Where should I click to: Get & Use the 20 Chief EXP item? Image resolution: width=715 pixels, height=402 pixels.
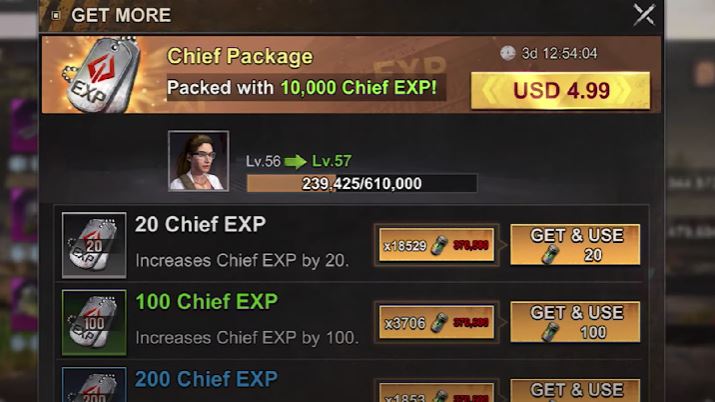tap(575, 245)
